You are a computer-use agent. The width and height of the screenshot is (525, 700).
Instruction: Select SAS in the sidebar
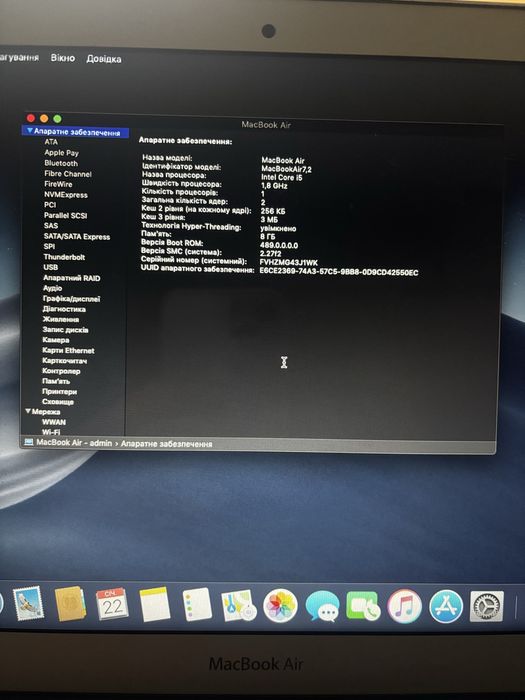[51, 226]
